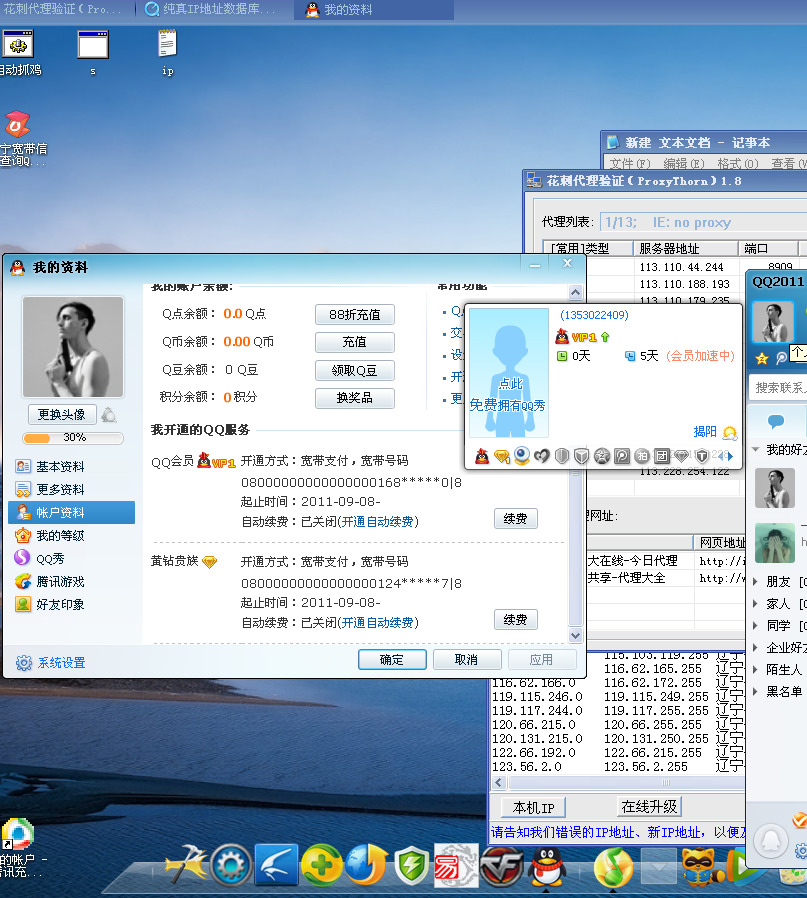Open the QQ penguin icon in the dock
This screenshot has height=898, width=807.
[547, 866]
